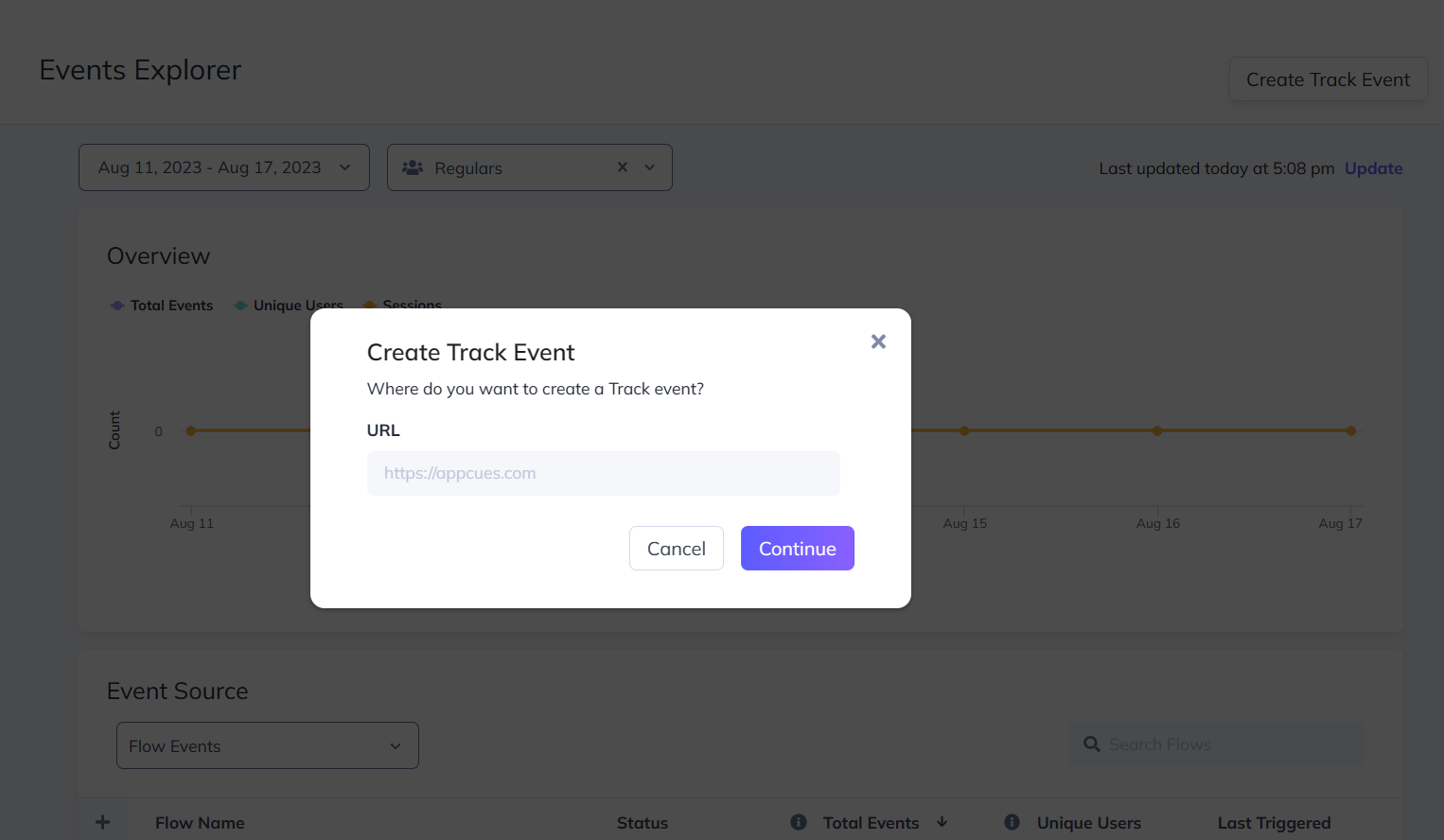This screenshot has height=840, width=1444.
Task: Click the URL input field
Action: [603, 473]
